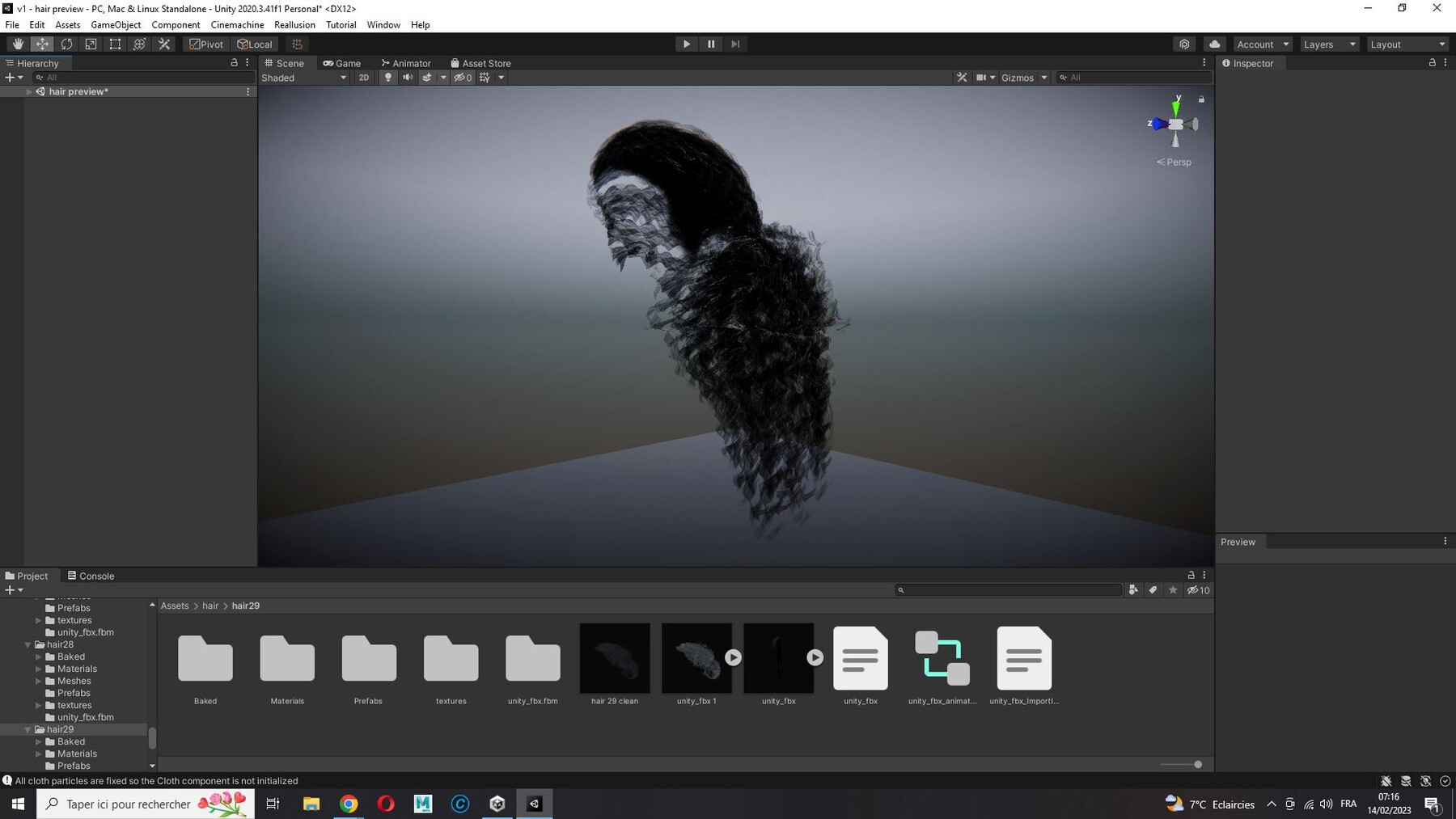The width and height of the screenshot is (1456, 819).
Task: Open the Cinemachine menu
Action: [237, 25]
